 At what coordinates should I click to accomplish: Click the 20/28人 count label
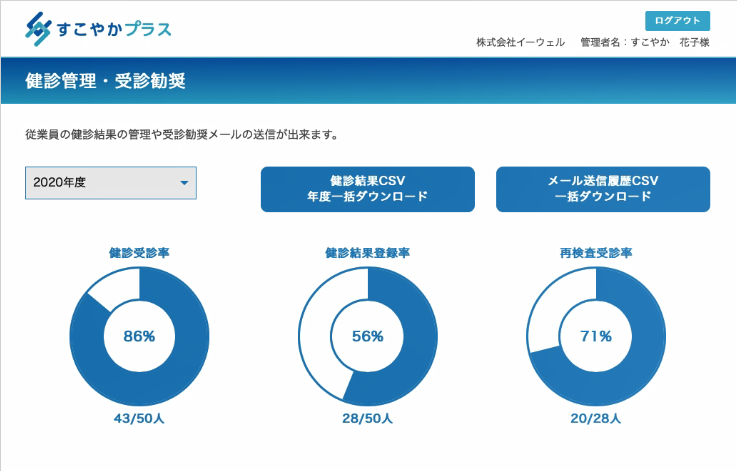click(x=596, y=418)
